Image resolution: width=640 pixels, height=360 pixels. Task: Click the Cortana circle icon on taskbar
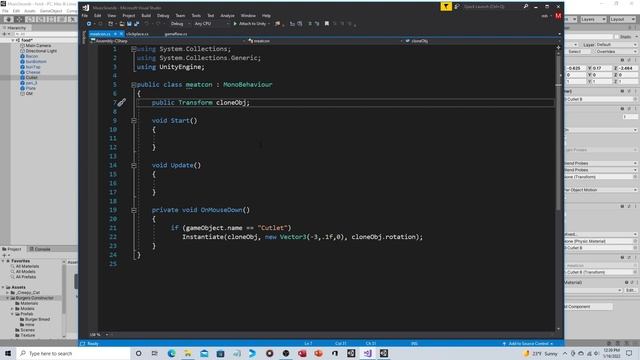point(138,353)
